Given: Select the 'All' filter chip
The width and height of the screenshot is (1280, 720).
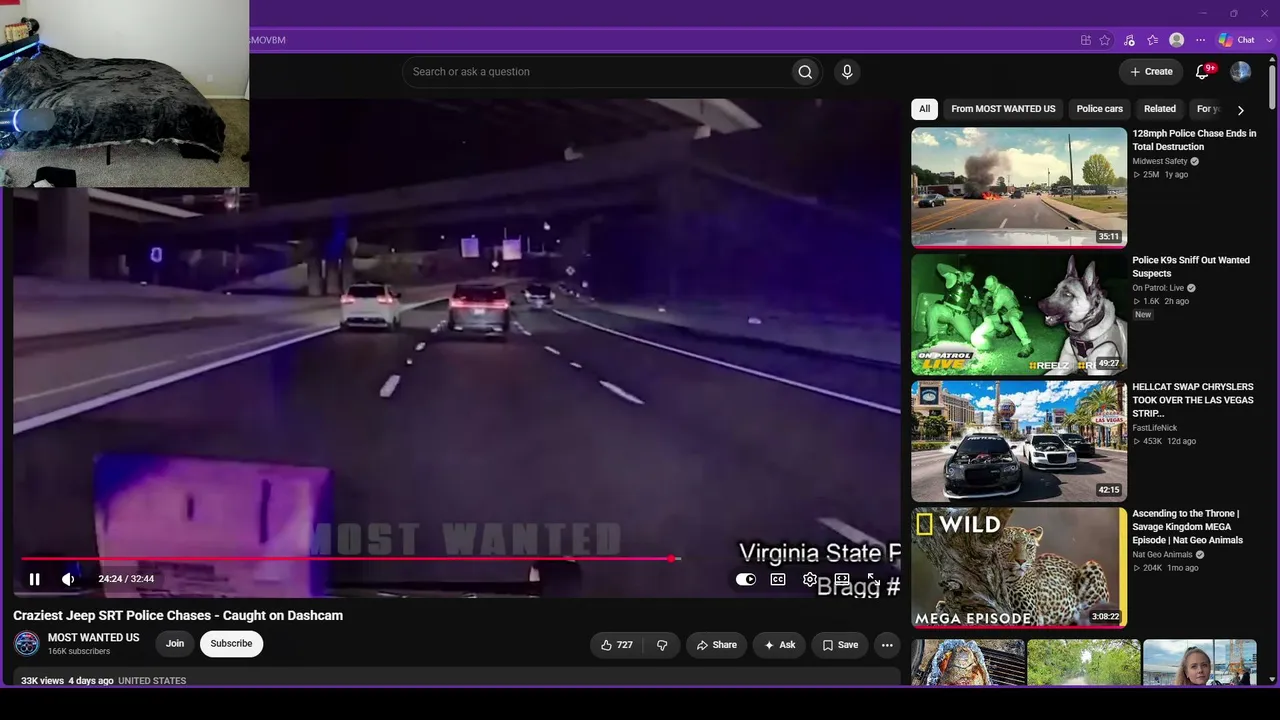Looking at the screenshot, I should 925,109.
